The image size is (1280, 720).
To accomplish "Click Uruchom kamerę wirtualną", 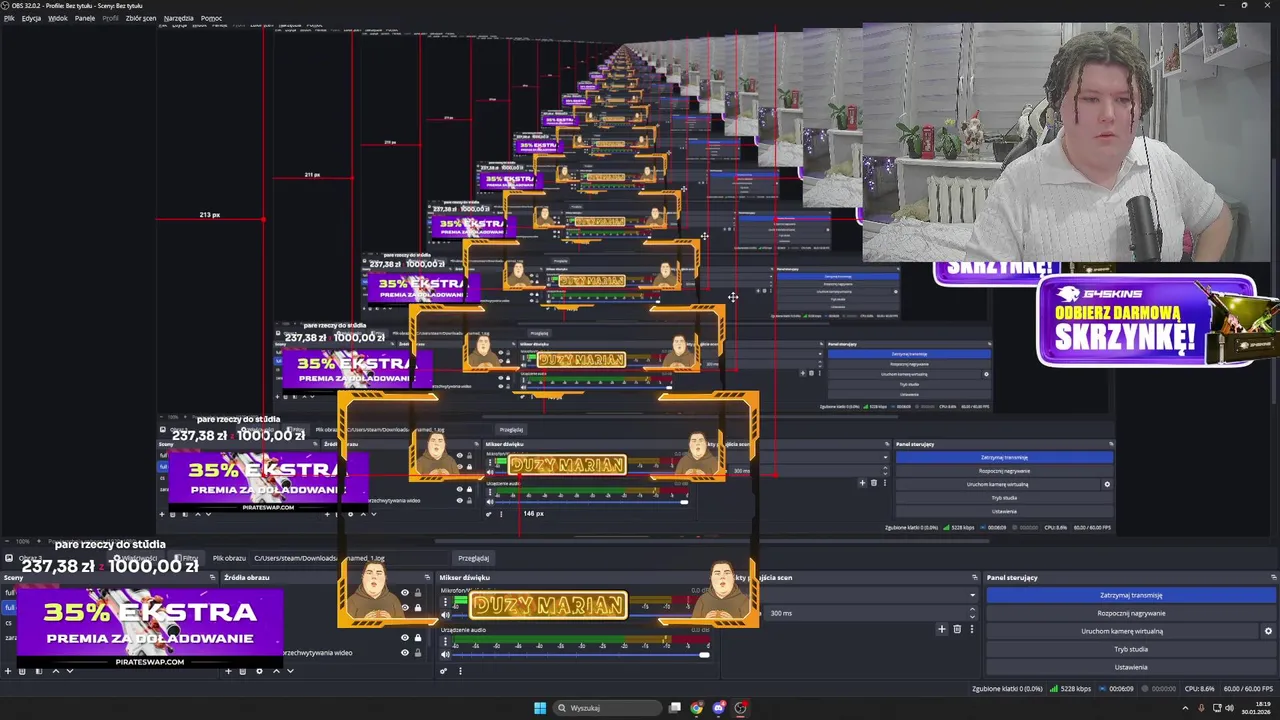I will tap(1122, 631).
